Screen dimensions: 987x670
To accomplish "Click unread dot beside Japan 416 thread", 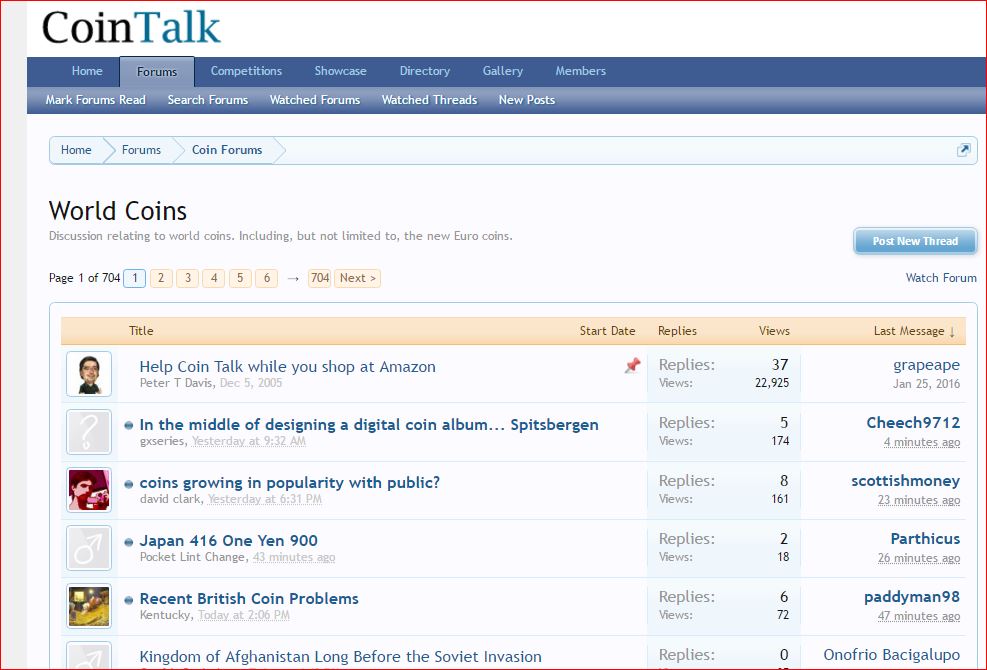I will pos(129,542).
